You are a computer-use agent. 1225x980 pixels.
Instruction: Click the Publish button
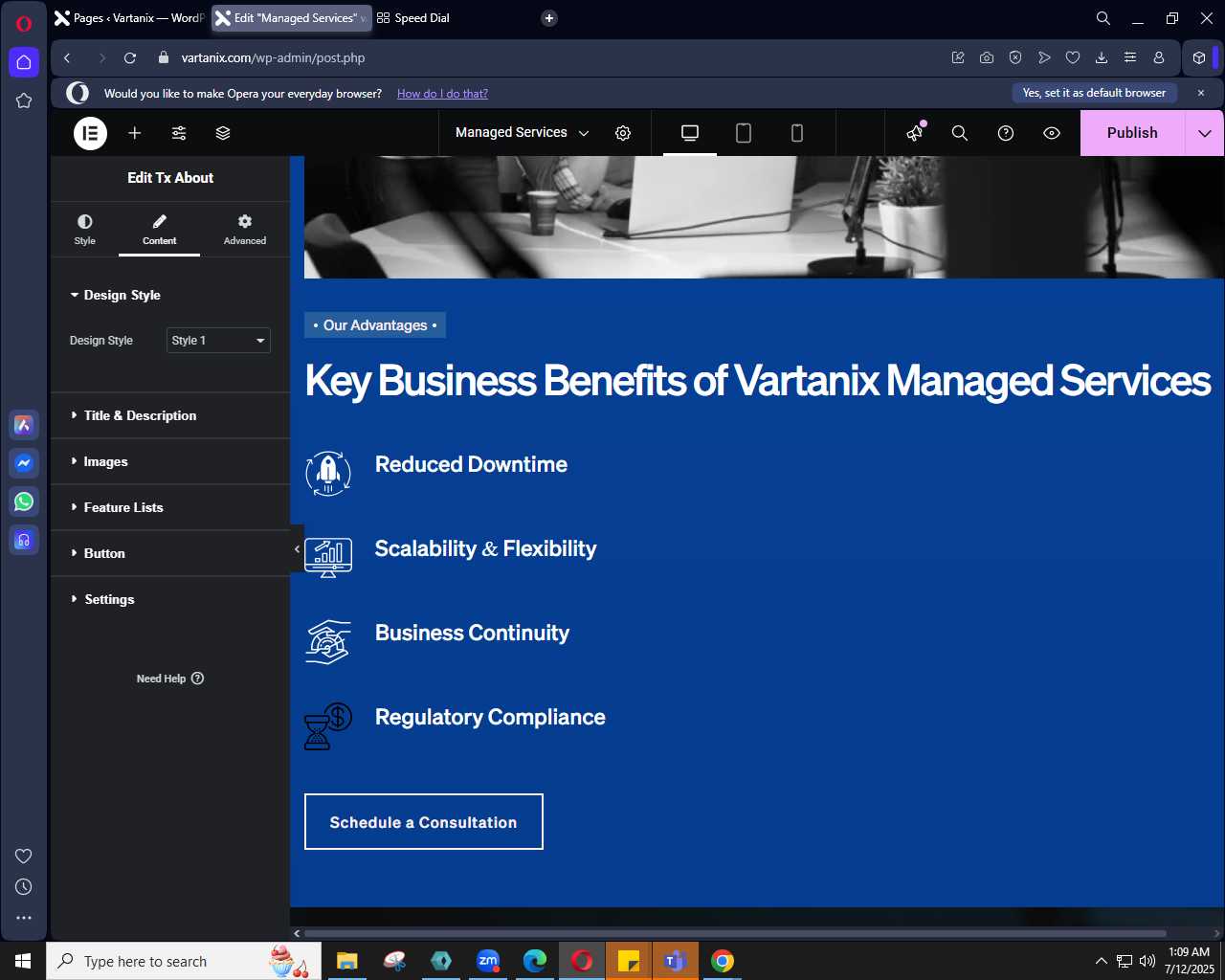[1132, 133]
